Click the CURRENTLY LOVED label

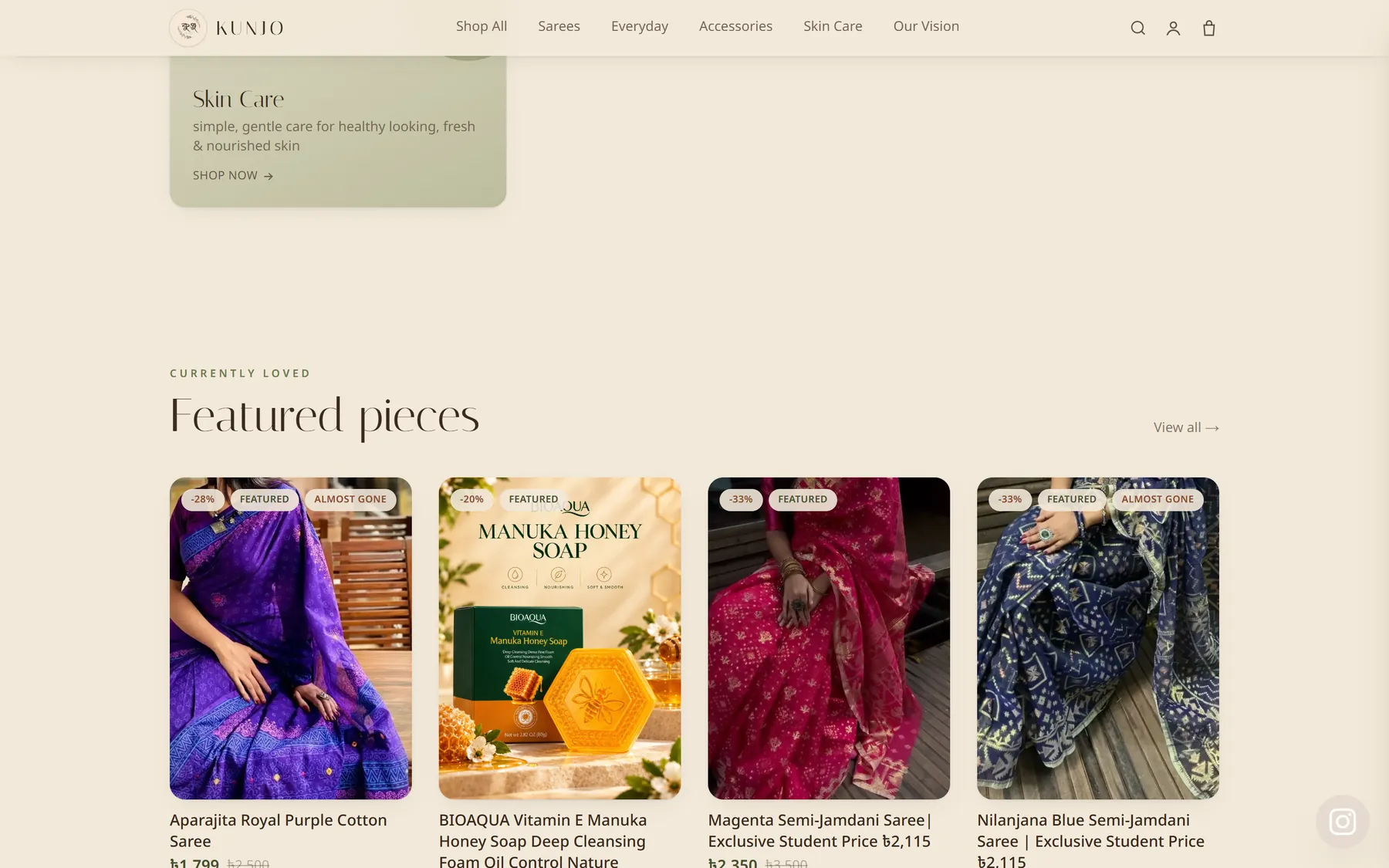(240, 373)
